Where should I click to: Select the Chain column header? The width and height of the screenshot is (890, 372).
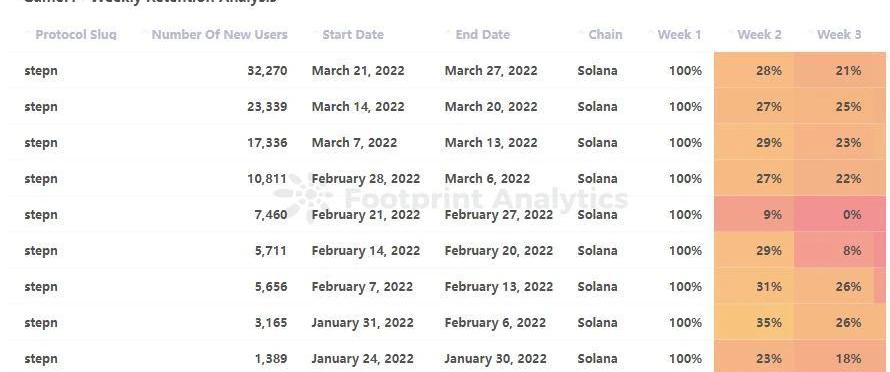[605, 35]
